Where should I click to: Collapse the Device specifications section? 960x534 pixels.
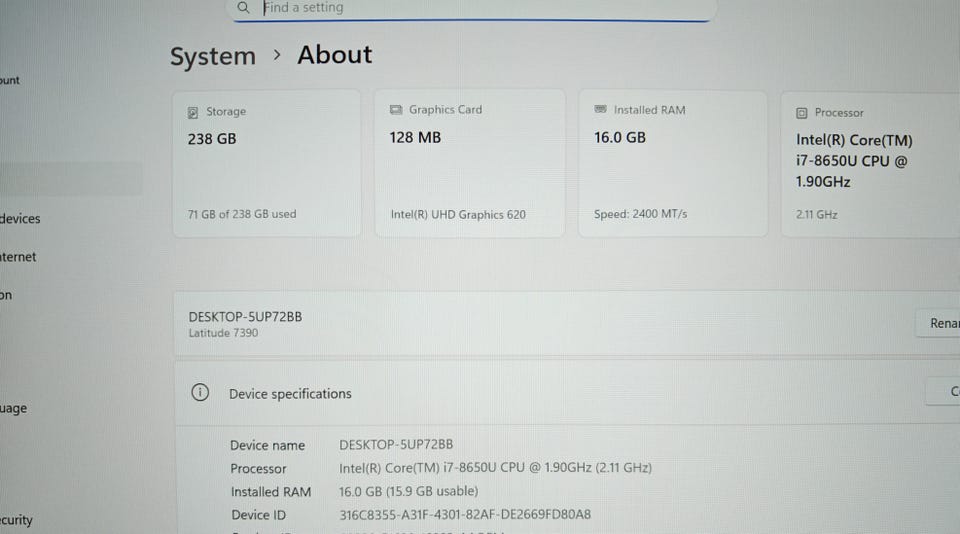pos(566,393)
